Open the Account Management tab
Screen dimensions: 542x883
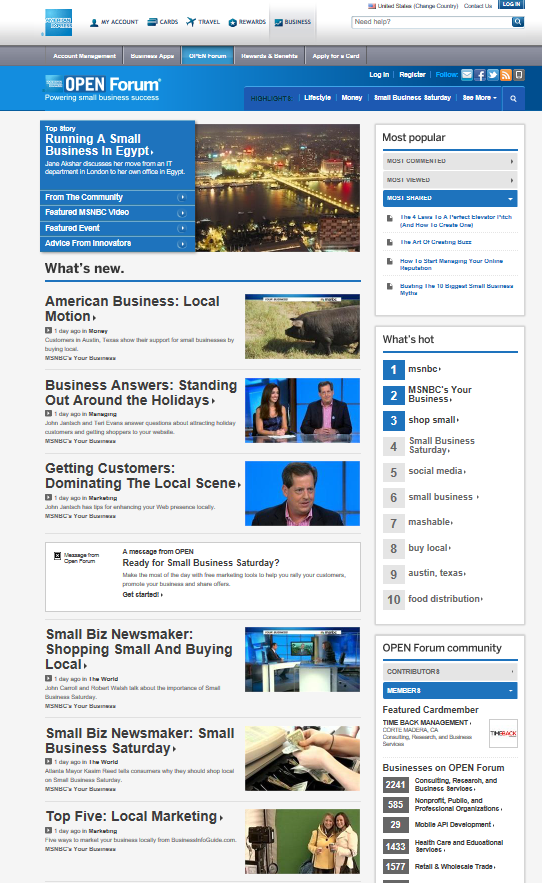(x=84, y=56)
